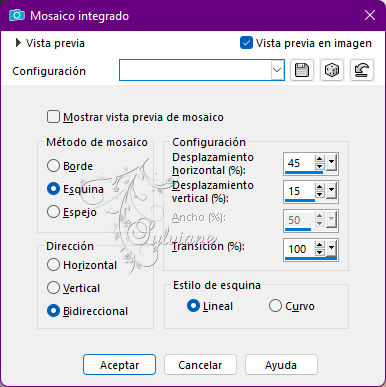The height and width of the screenshot is (387, 386).
Task: Open the Configuración presets dropdown
Action: (x=277, y=70)
